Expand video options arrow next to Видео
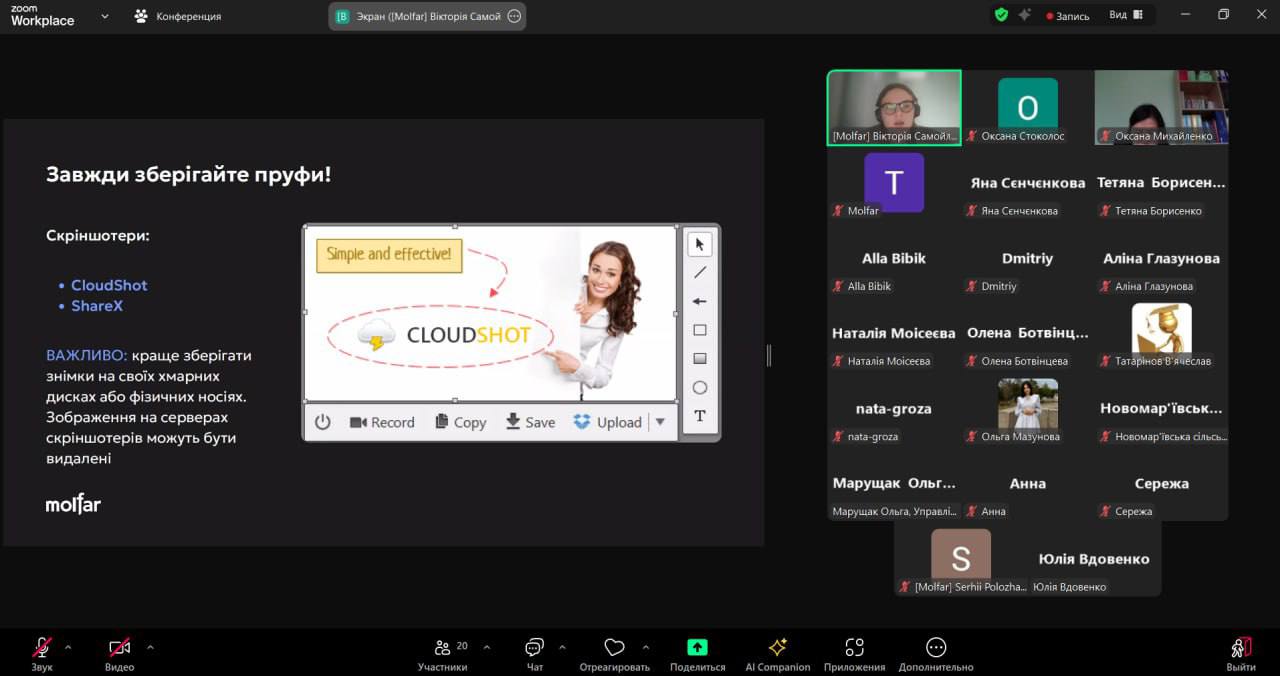This screenshot has height=676, width=1280. coord(150,647)
